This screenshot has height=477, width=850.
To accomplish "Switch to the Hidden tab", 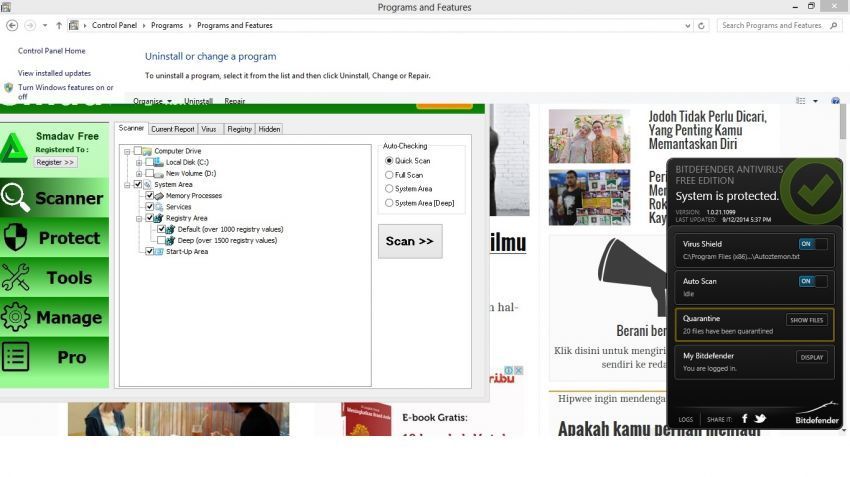I will coord(269,129).
